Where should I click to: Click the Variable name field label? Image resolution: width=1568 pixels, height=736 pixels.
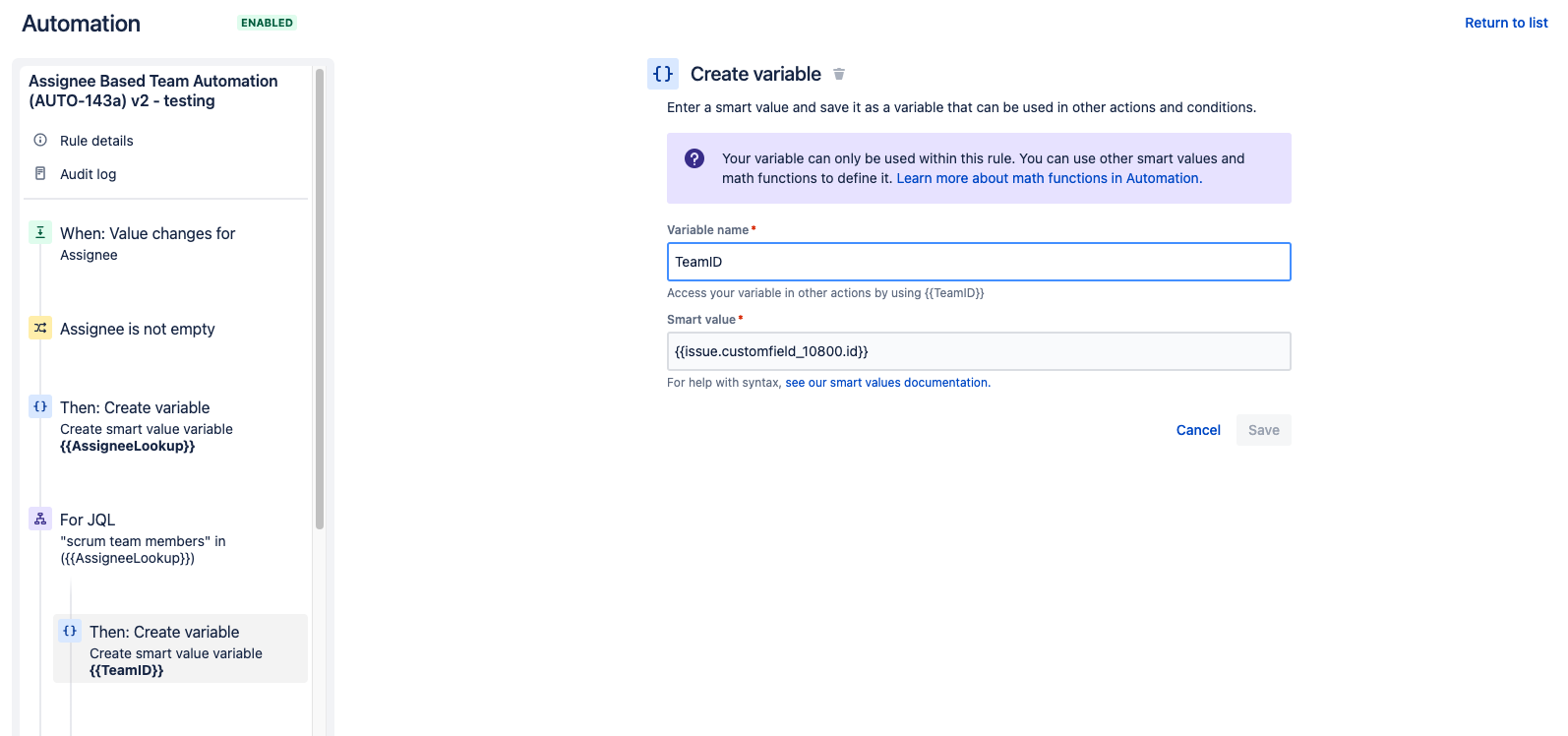708,230
